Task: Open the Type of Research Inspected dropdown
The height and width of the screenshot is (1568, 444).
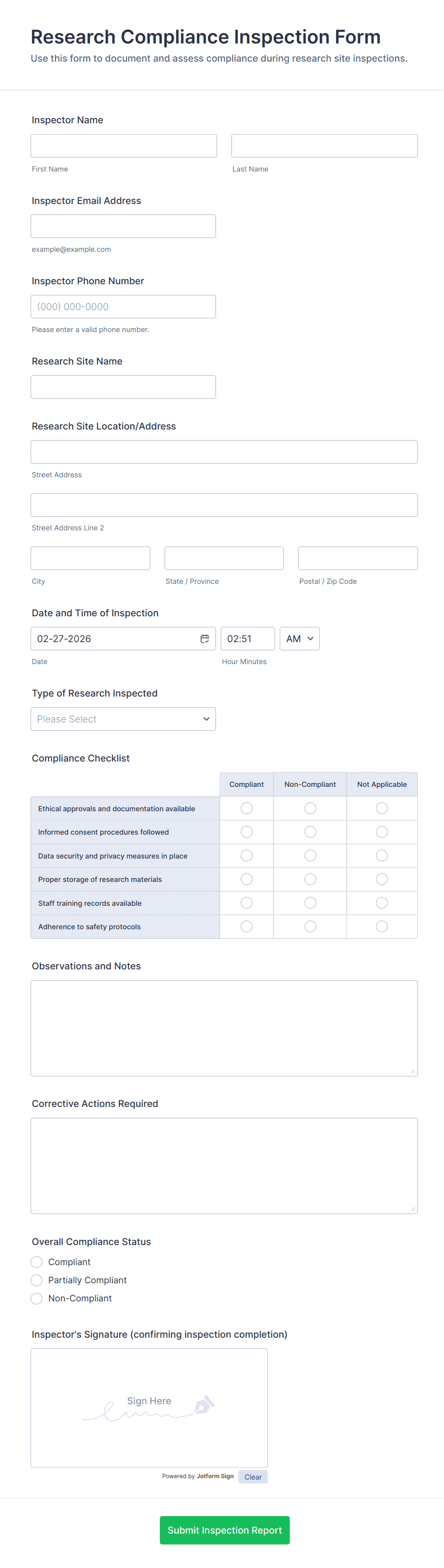Action: point(123,719)
